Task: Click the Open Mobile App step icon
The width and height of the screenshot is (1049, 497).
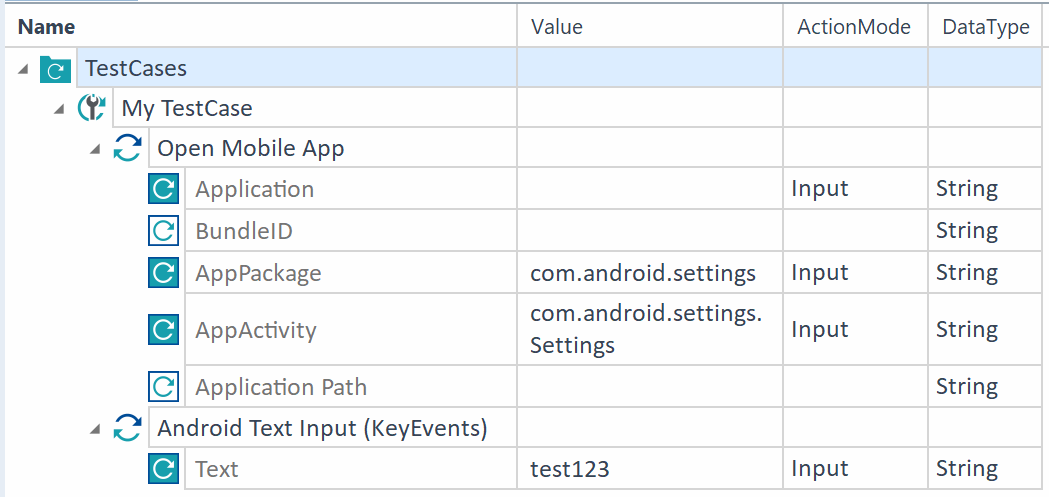Action: click(127, 148)
